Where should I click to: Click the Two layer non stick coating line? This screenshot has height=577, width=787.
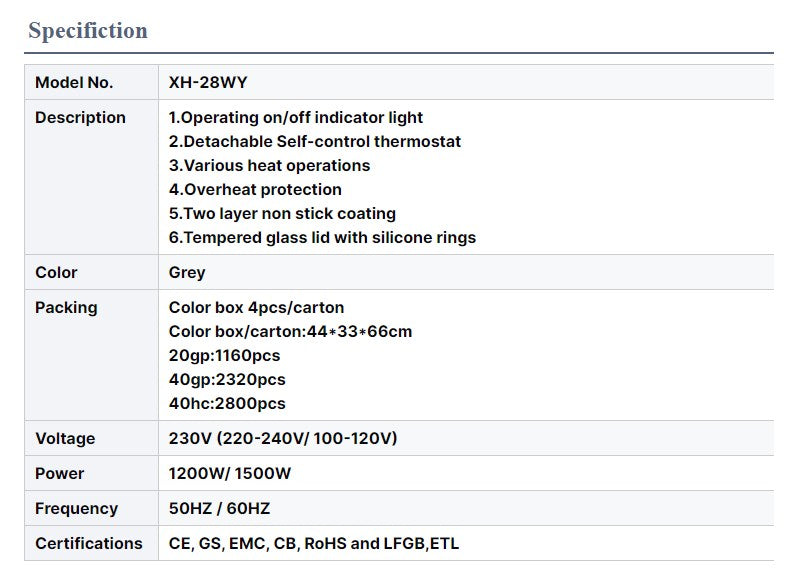[282, 214]
